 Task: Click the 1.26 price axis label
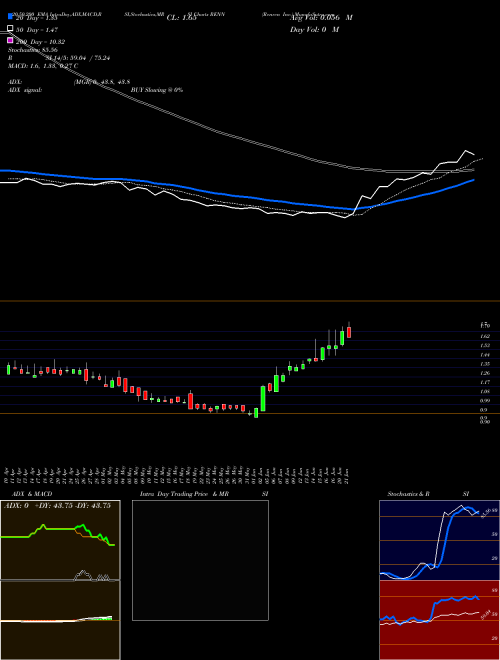485,373
